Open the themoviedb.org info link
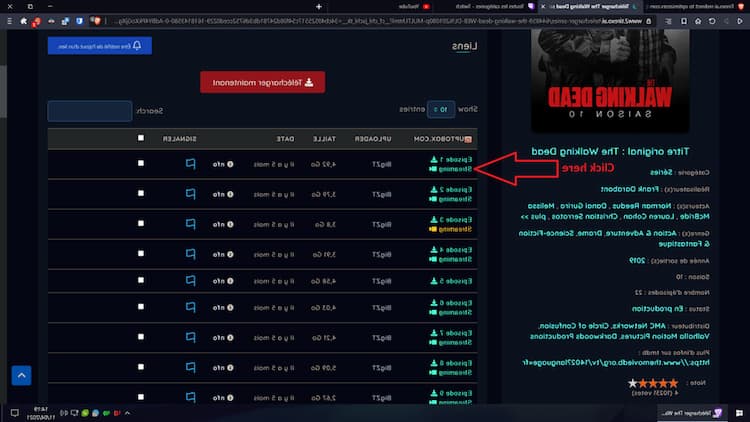 click(616, 363)
